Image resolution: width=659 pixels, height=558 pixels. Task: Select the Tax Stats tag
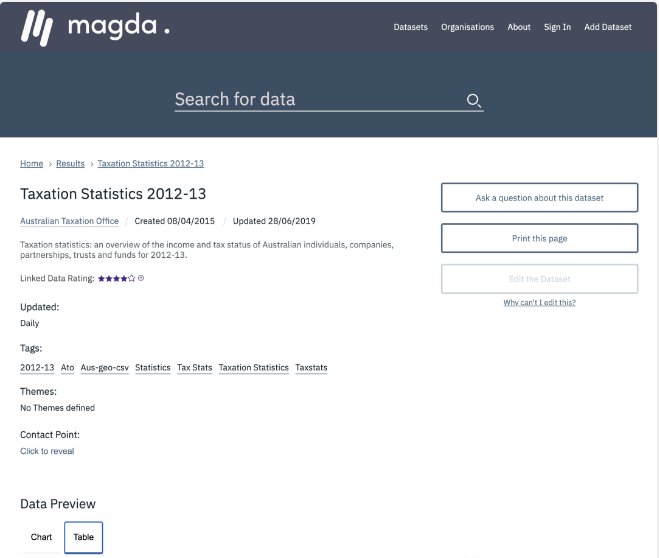point(195,368)
